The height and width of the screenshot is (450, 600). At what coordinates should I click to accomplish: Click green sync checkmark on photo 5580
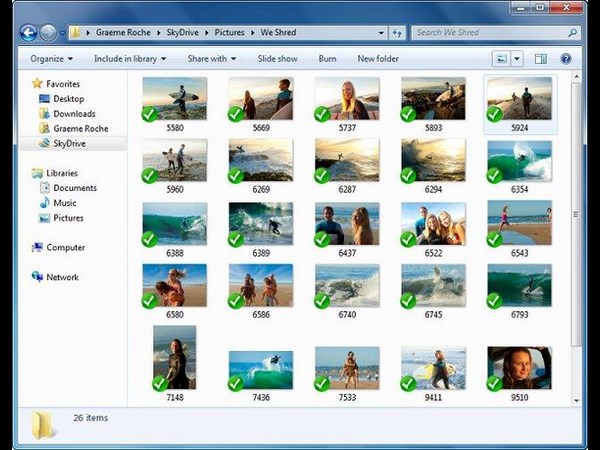point(150,114)
